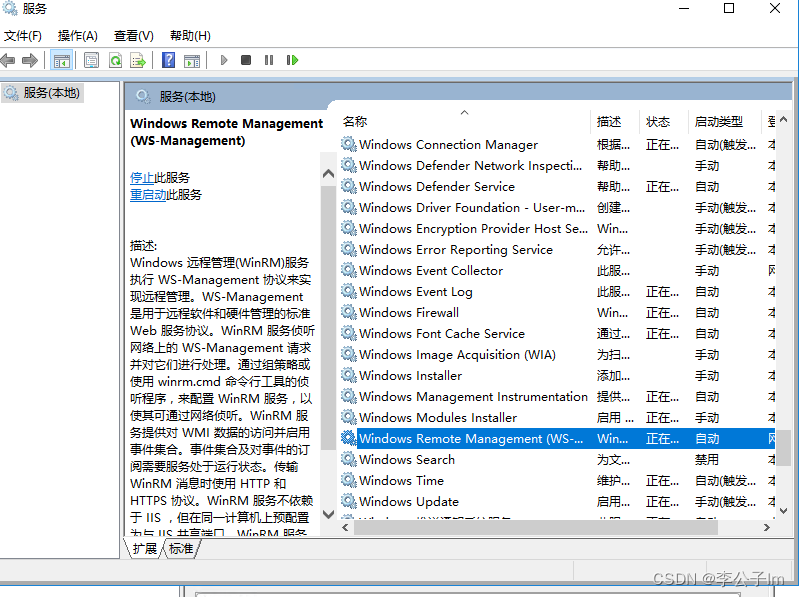799x597 pixels.
Task: Click the Forward arrow toolbar icon
Action: coord(30,61)
